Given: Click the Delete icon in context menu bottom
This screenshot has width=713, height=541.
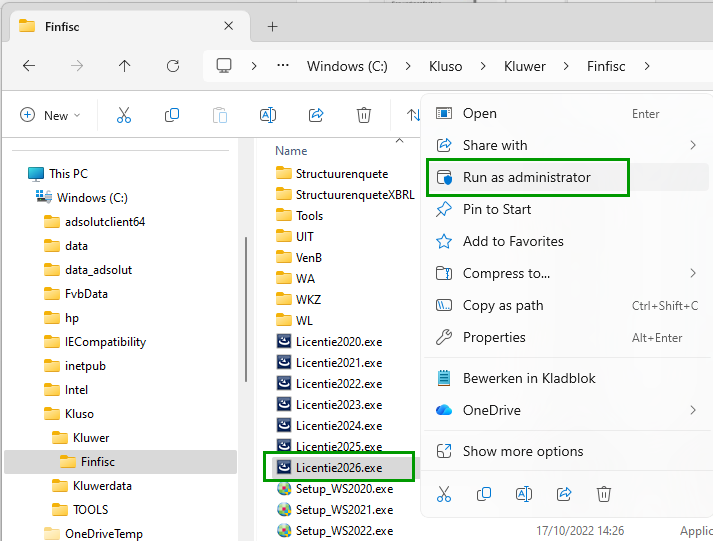Looking at the screenshot, I should coord(604,493).
